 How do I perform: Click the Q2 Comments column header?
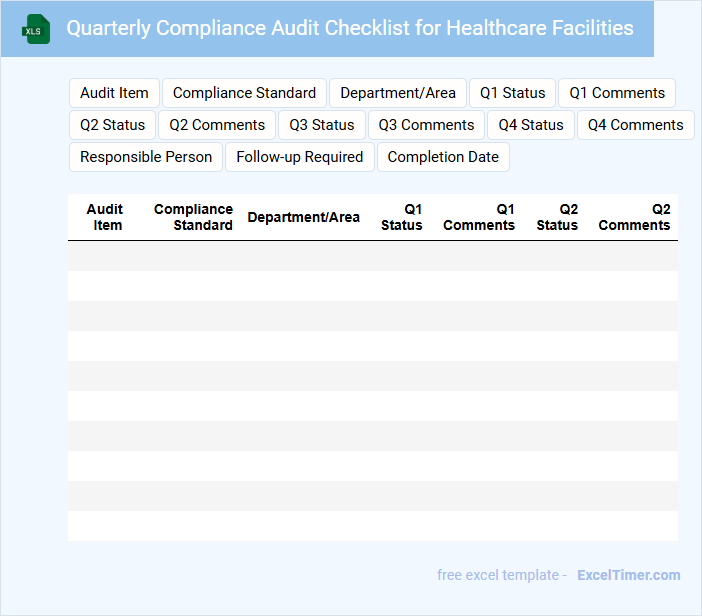(634, 217)
